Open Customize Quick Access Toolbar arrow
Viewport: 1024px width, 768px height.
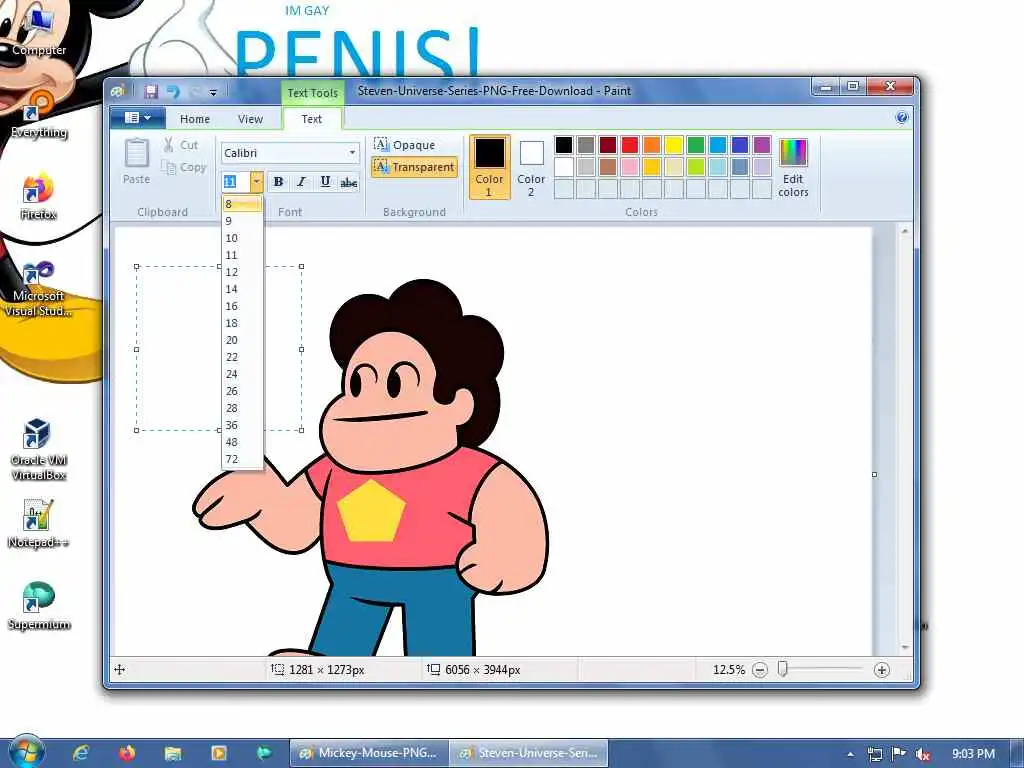coord(213,92)
